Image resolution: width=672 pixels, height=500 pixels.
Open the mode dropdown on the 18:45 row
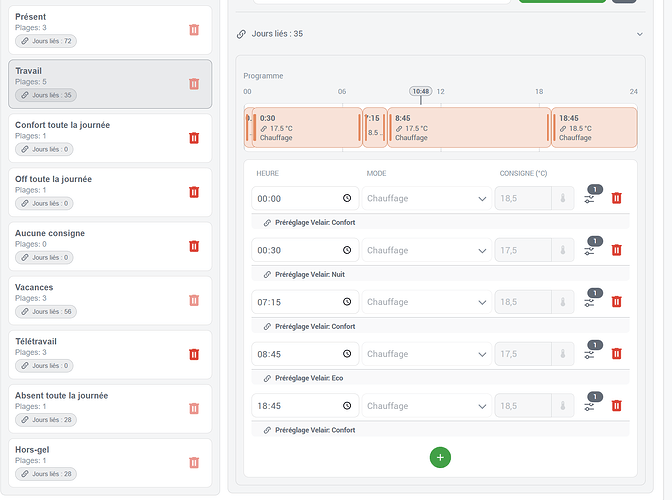point(427,406)
